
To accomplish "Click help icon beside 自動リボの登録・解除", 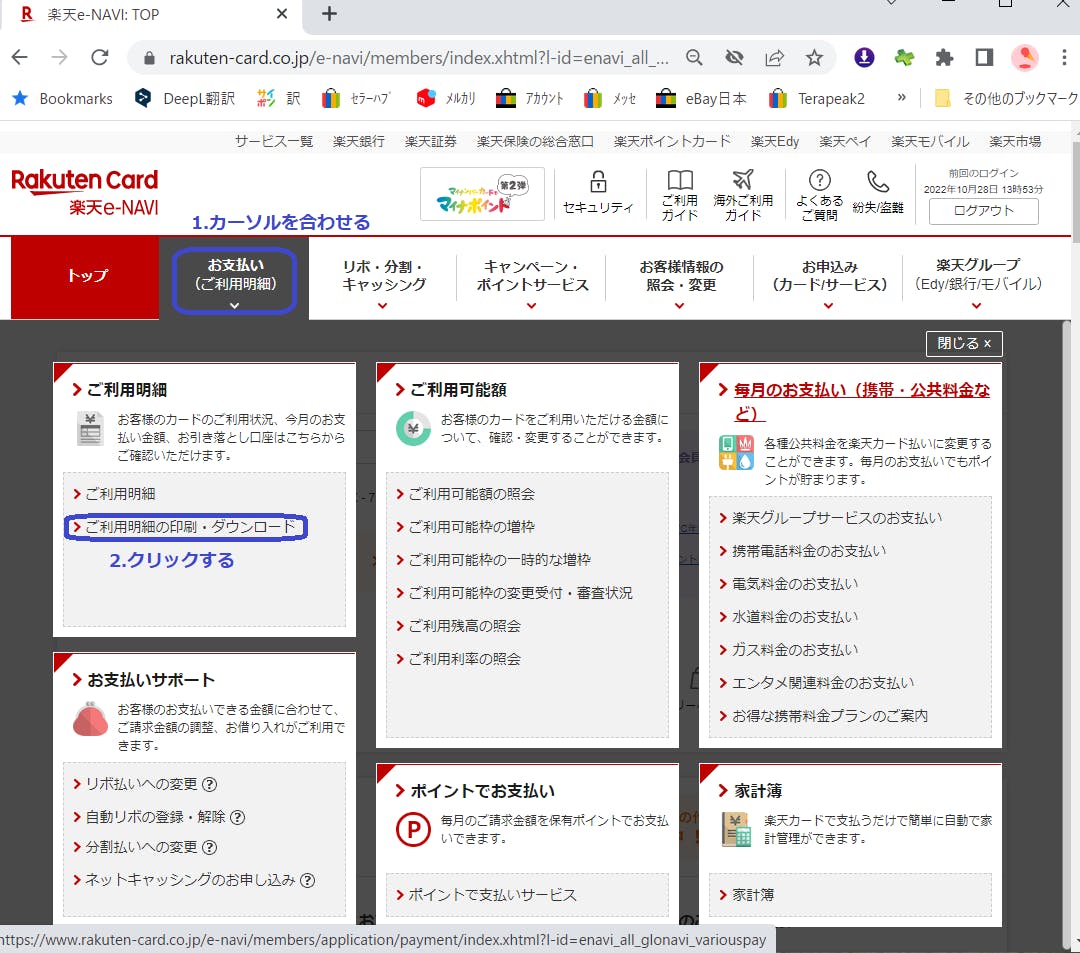I will tap(238, 817).
